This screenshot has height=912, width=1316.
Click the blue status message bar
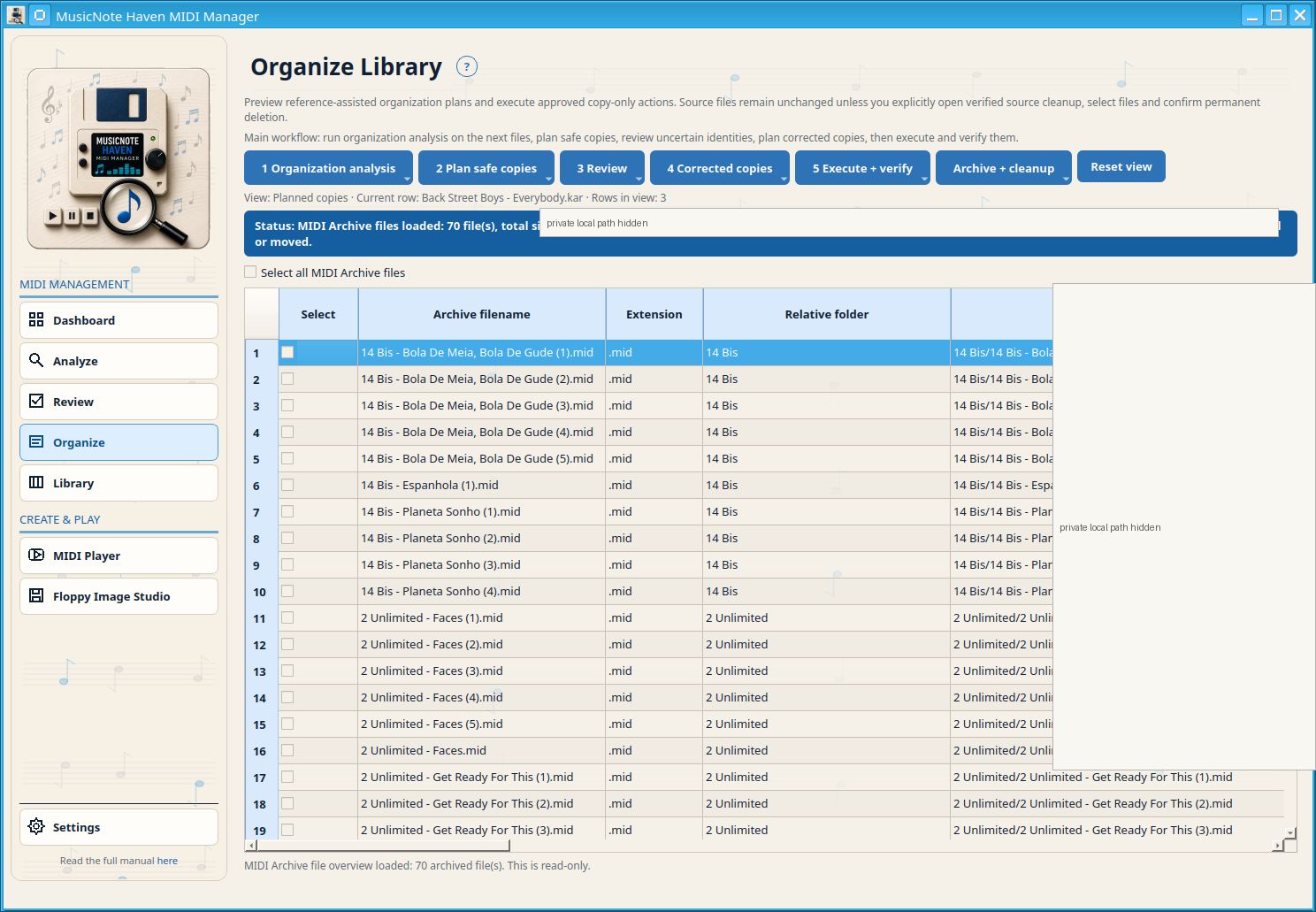[770, 234]
